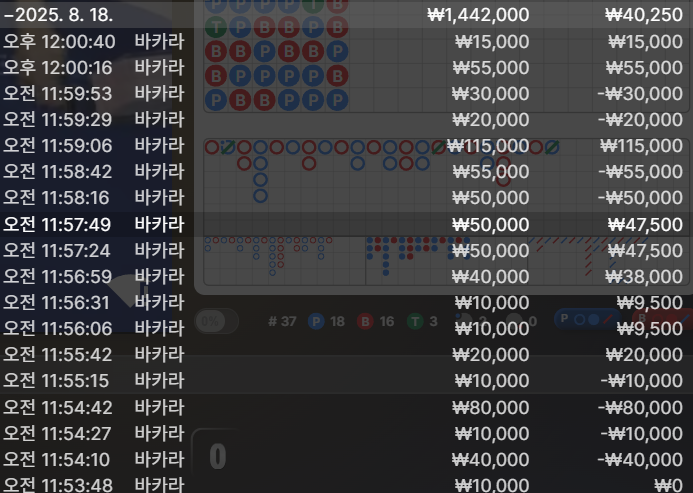Click the ₩0 result amount
The image size is (693, 493).
pos(668,486)
